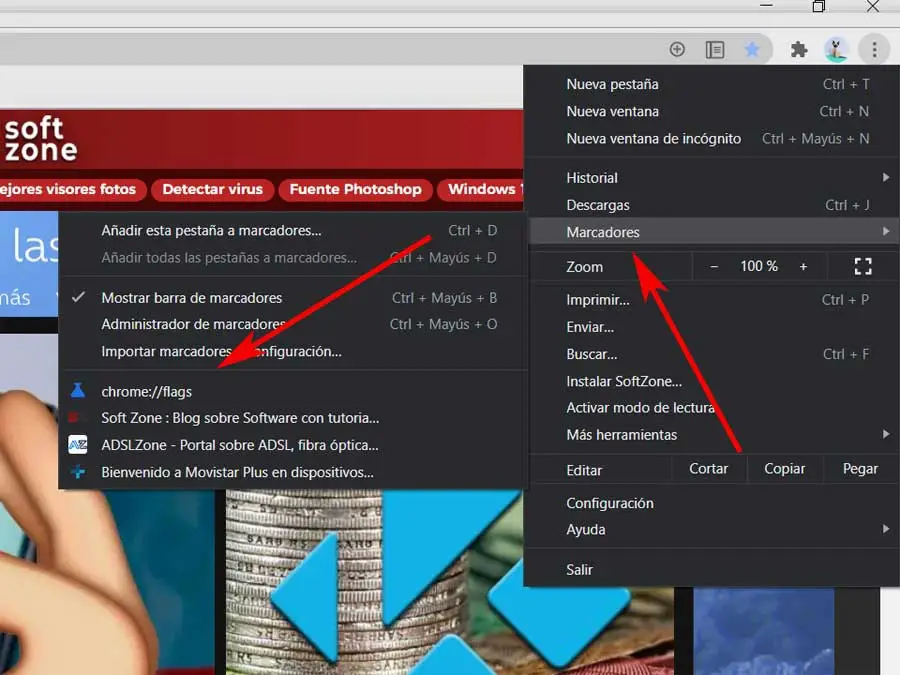Click the user profile avatar
900x675 pixels.
click(836, 49)
